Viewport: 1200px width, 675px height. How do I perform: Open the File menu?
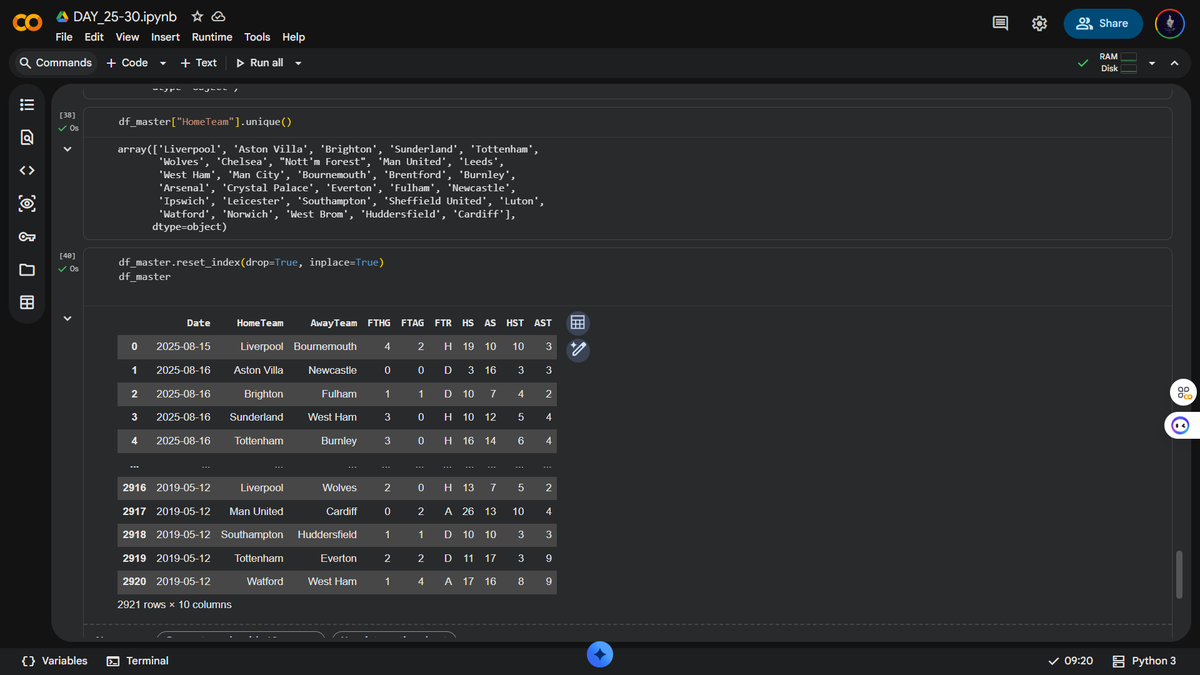tap(64, 37)
